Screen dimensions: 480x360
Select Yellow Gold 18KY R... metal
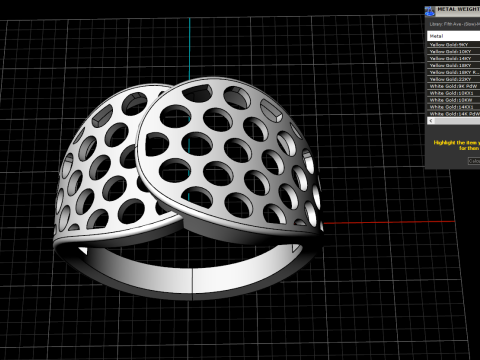coord(454,72)
